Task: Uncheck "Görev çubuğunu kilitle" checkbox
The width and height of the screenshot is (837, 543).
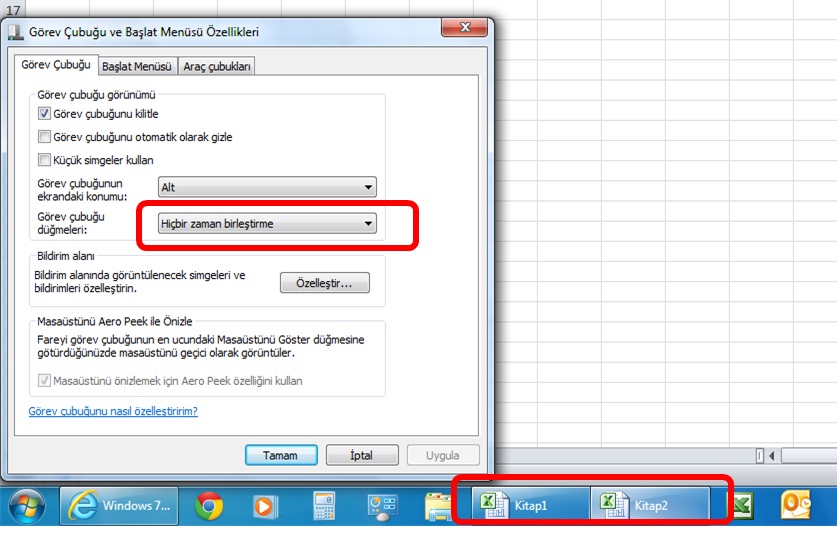Action: tap(44, 114)
